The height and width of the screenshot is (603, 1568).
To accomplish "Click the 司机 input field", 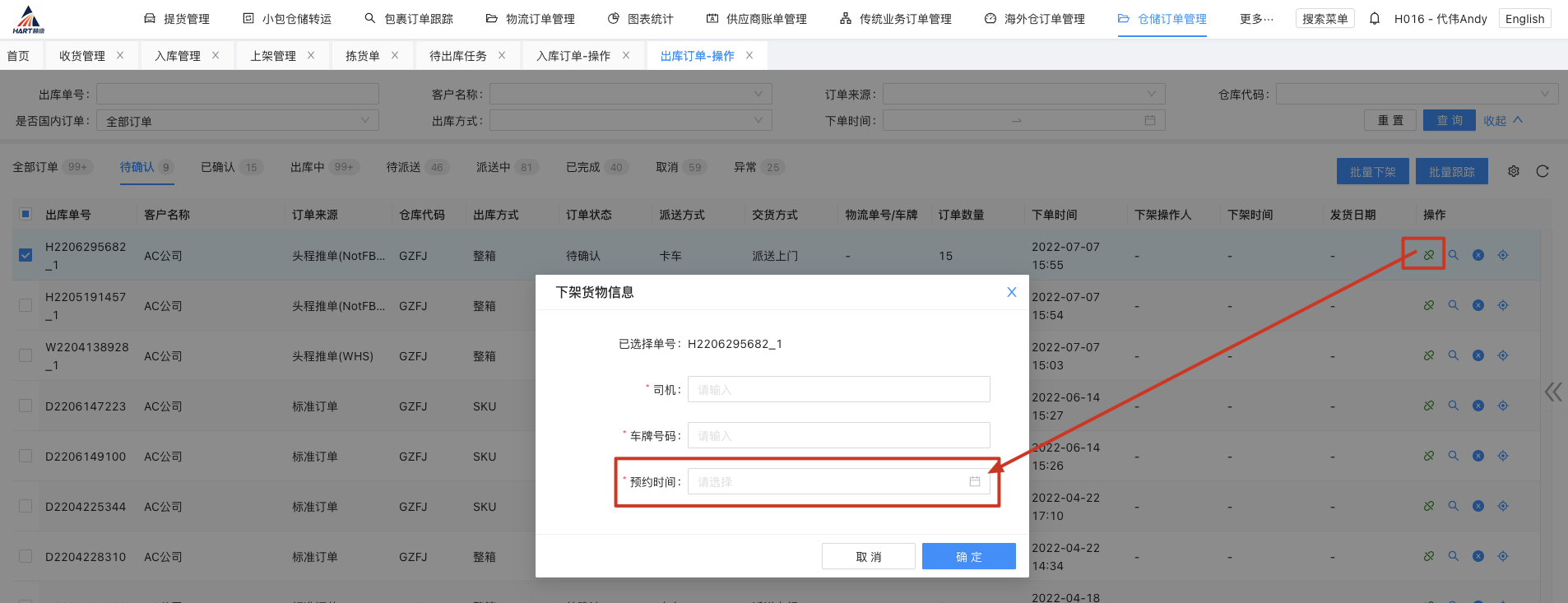I will (838, 389).
